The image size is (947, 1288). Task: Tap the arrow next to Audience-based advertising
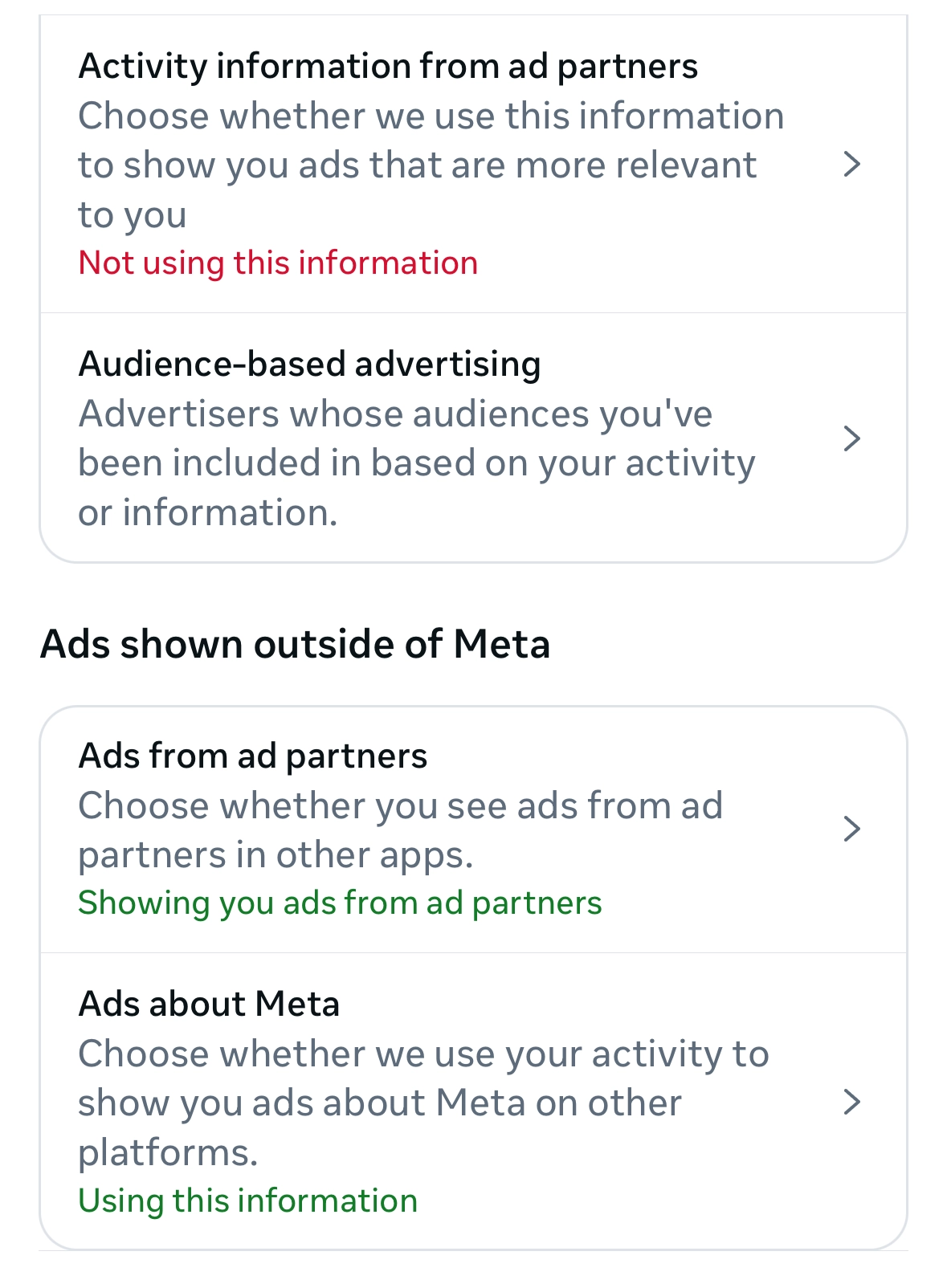(x=851, y=438)
